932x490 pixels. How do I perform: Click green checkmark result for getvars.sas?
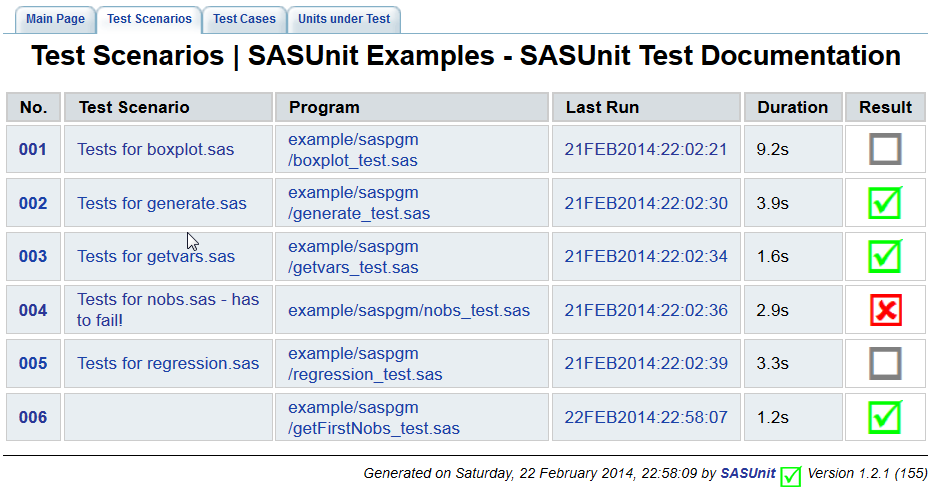[885, 256]
